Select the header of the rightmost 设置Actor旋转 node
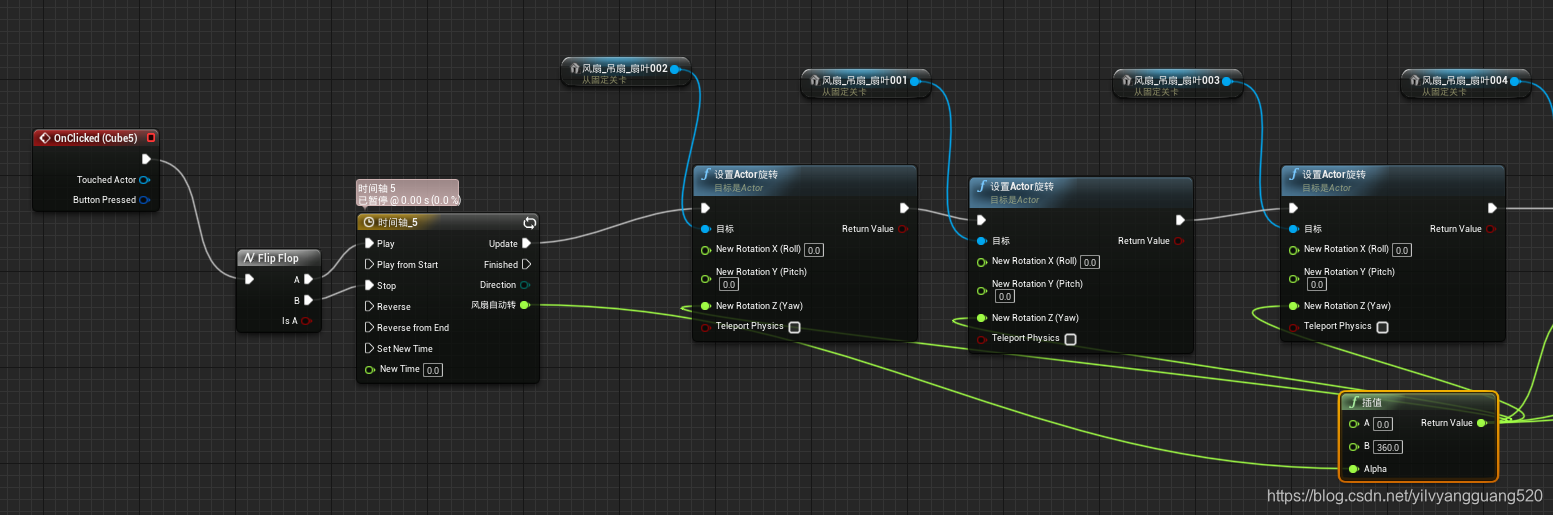Image resolution: width=1553 pixels, height=515 pixels. [1393, 179]
